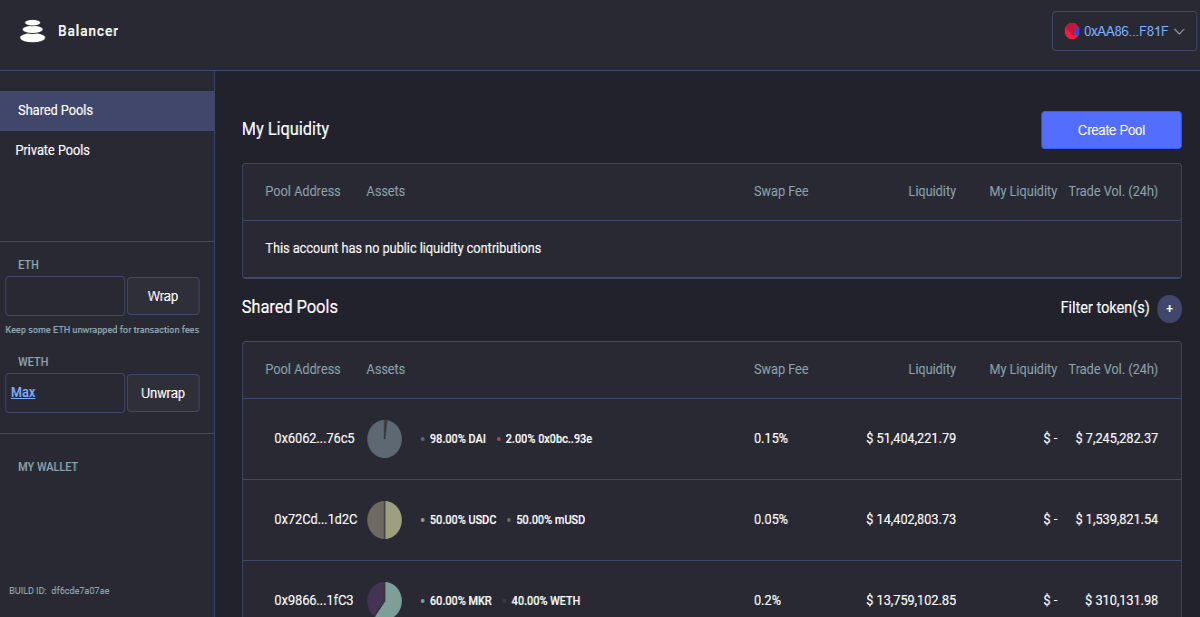This screenshot has height=617, width=1200.
Task: Click the Balancer stacked-stones logo
Action: (x=33, y=31)
